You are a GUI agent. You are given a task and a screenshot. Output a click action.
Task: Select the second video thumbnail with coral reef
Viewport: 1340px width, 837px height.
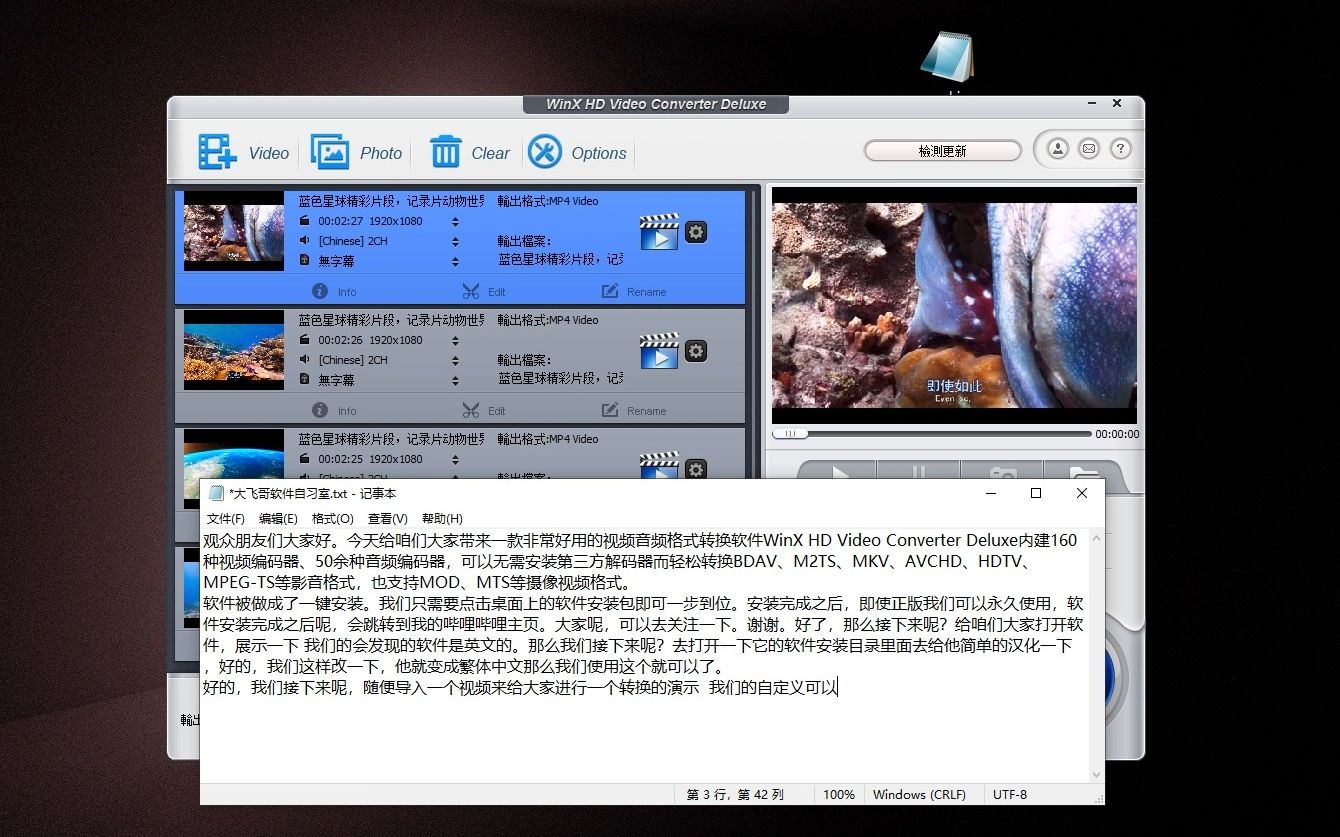pyautogui.click(x=234, y=350)
